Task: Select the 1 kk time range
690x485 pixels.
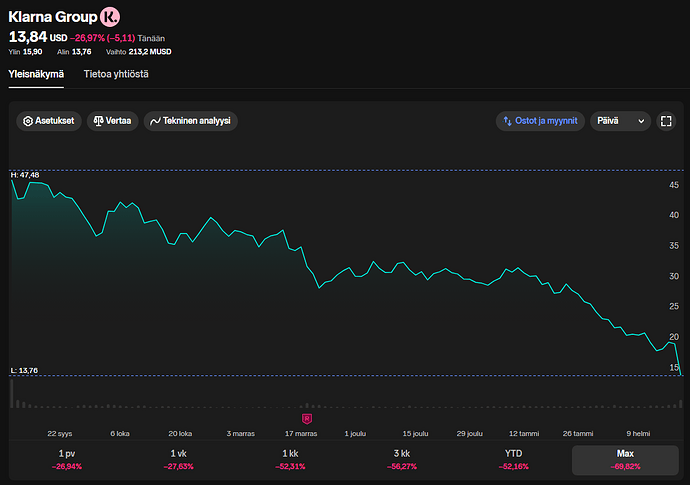Action: click(x=290, y=459)
